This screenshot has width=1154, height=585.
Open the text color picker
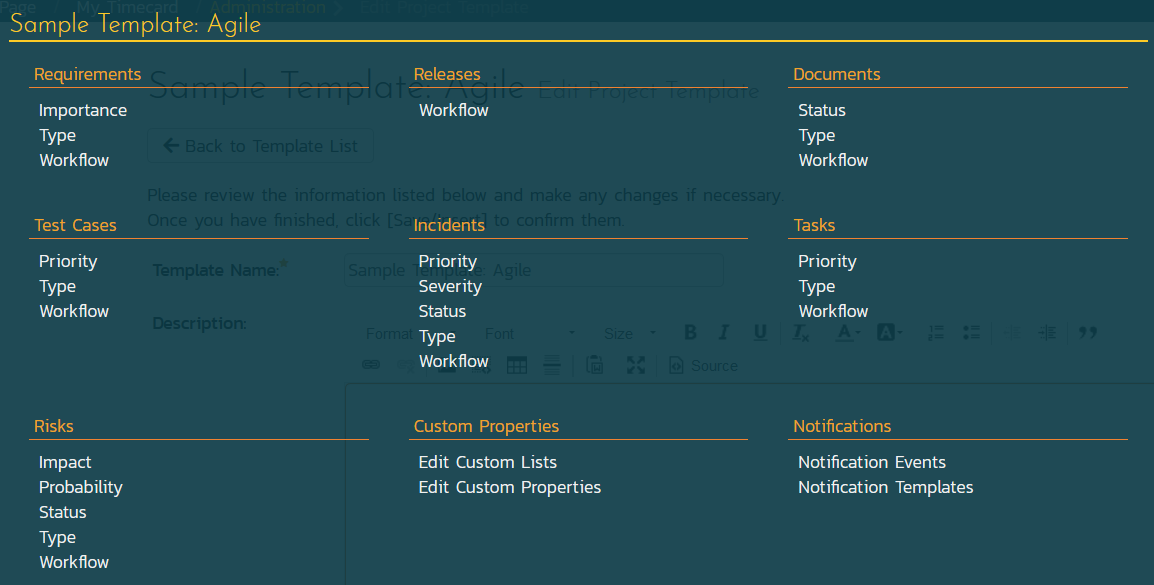[848, 333]
